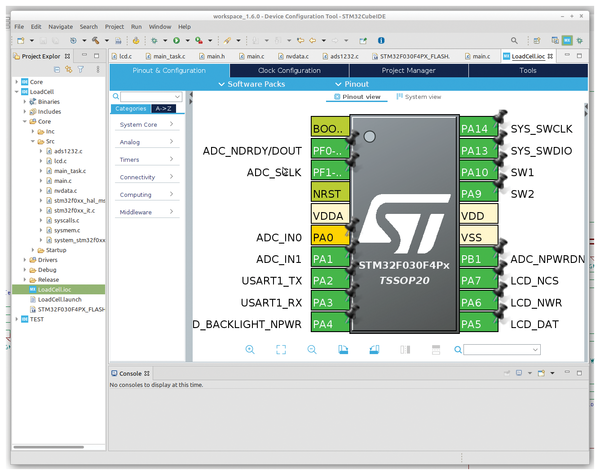Open the main_task.c editor tab
The height and width of the screenshot is (475, 600).
pos(165,56)
